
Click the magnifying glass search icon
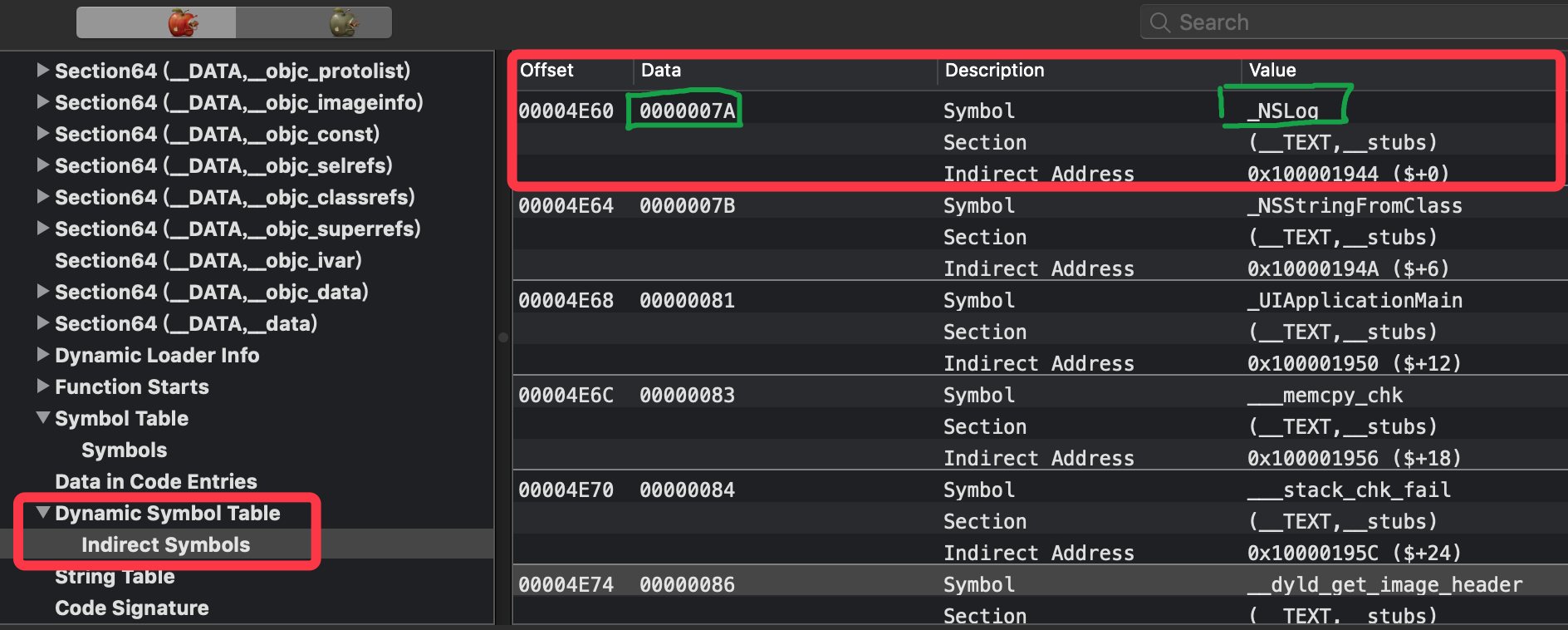pyautogui.click(x=1159, y=22)
